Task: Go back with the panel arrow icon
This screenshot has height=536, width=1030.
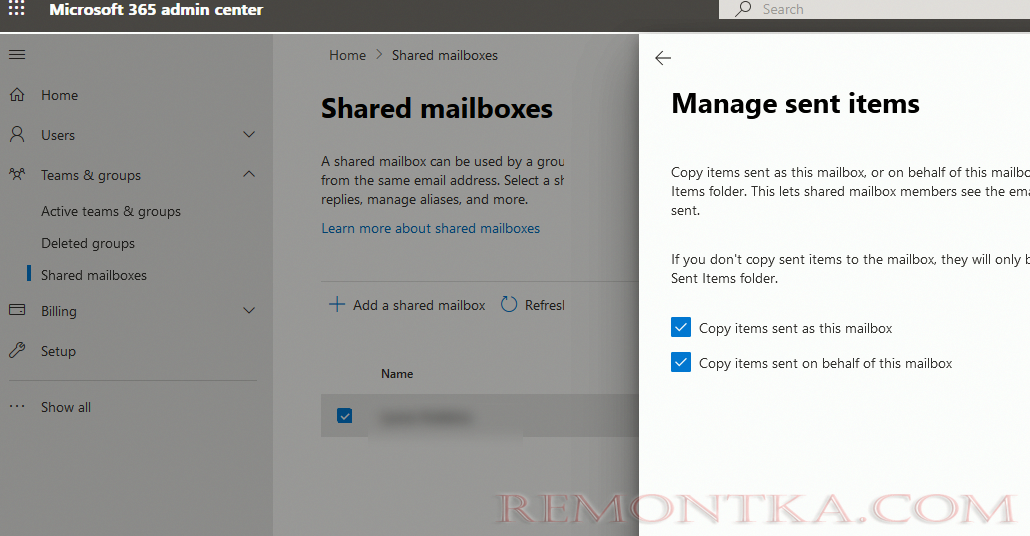Action: point(663,58)
